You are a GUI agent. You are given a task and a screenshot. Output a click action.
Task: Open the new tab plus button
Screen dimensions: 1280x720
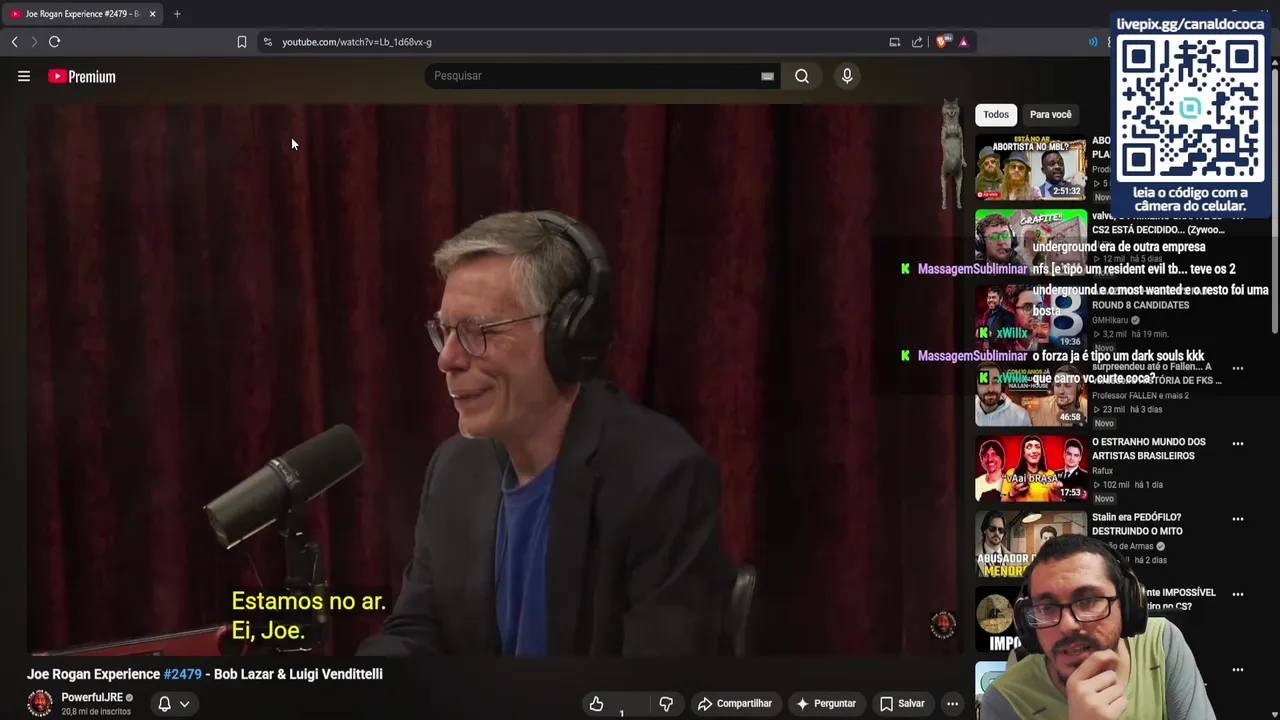click(x=177, y=14)
